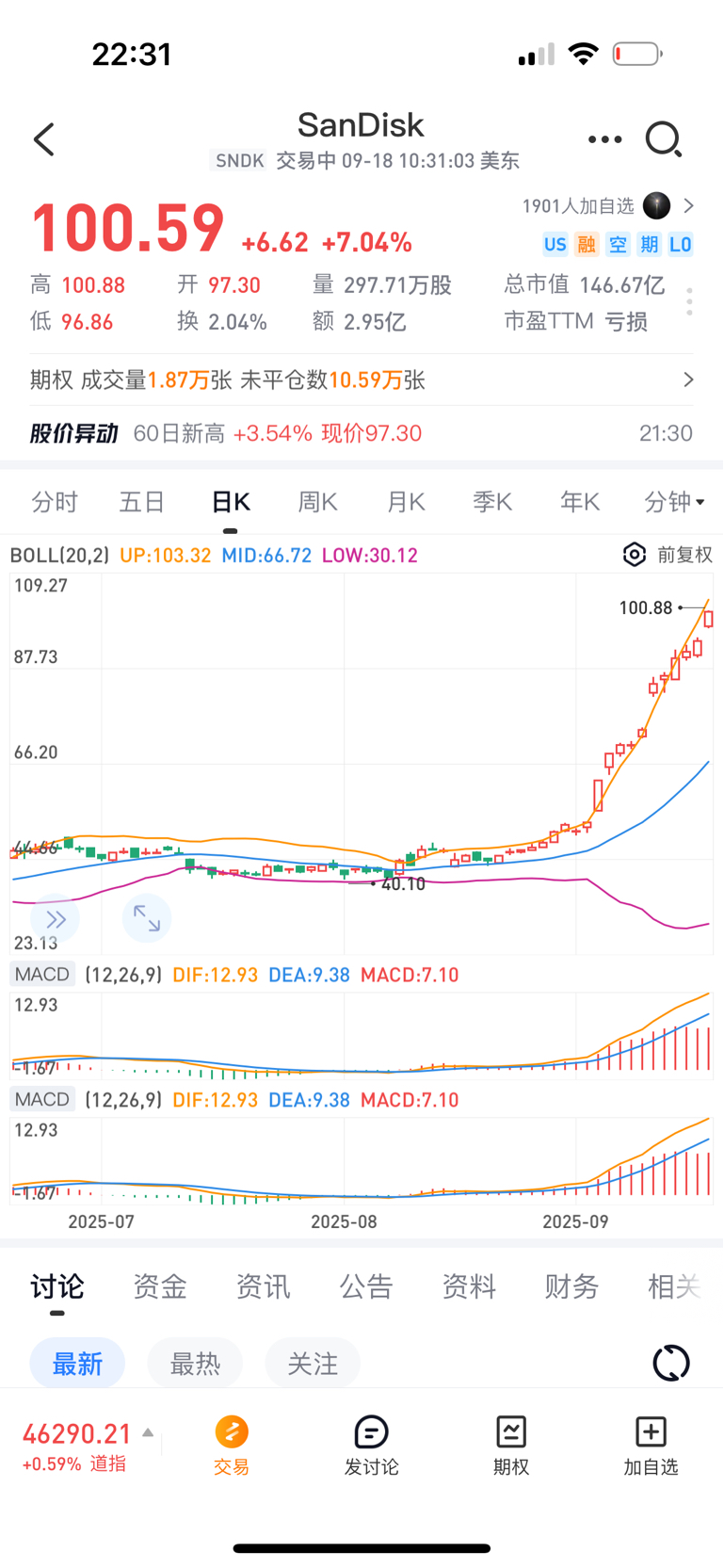The image size is (724, 1568).
Task: Open the 资金 section tab
Action: click(x=160, y=1286)
